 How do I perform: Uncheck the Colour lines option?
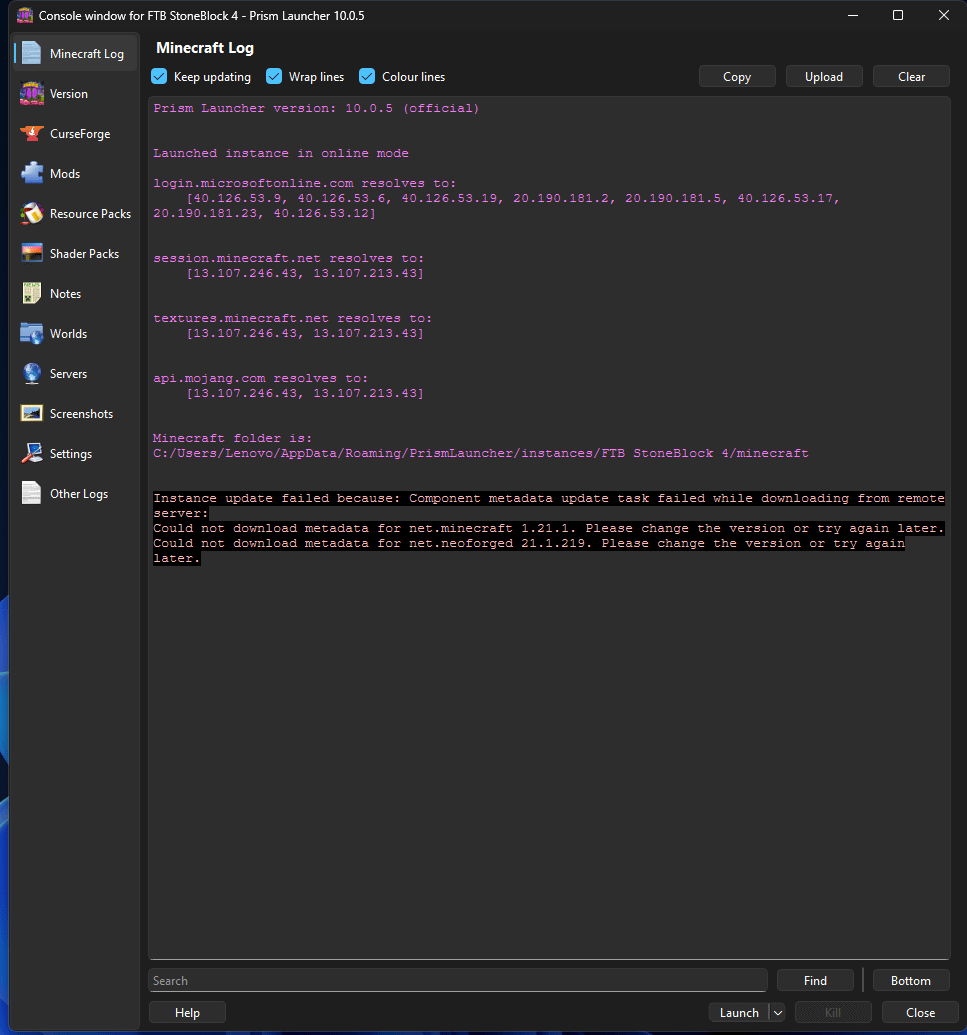(x=367, y=77)
